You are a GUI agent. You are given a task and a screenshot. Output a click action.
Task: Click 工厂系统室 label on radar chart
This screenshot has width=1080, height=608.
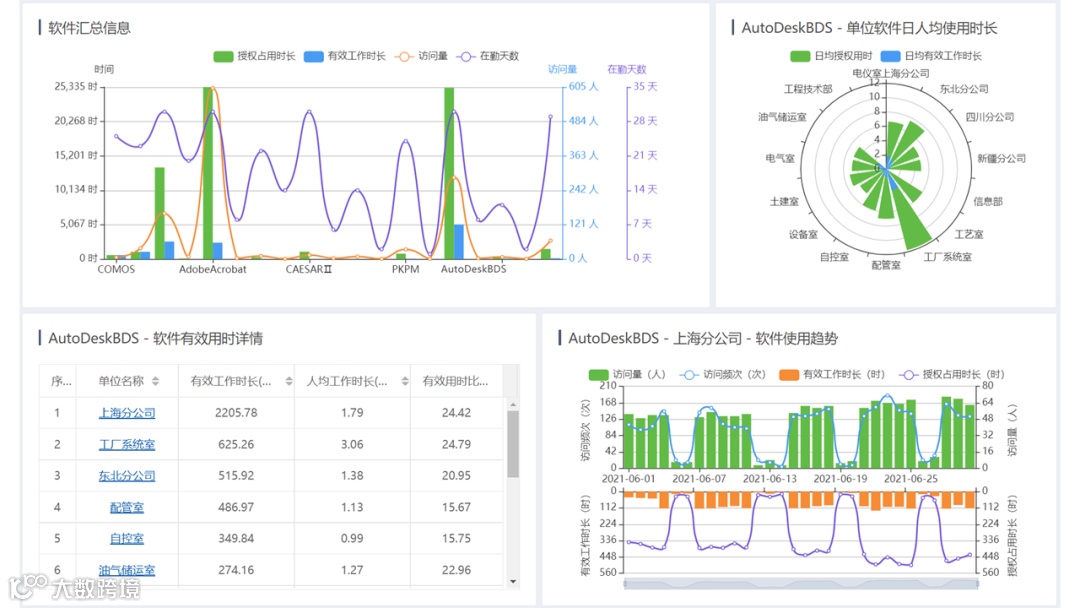pyautogui.click(x=948, y=257)
